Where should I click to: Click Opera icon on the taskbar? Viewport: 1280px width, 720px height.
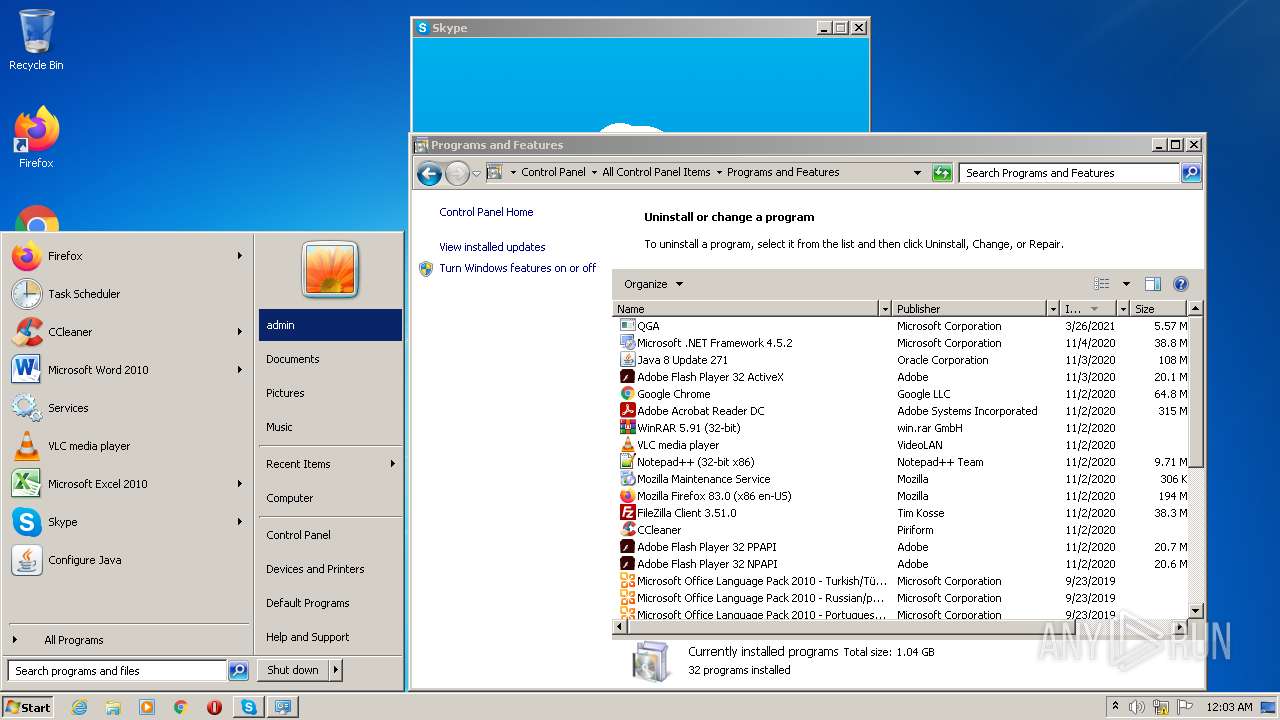tap(214, 707)
